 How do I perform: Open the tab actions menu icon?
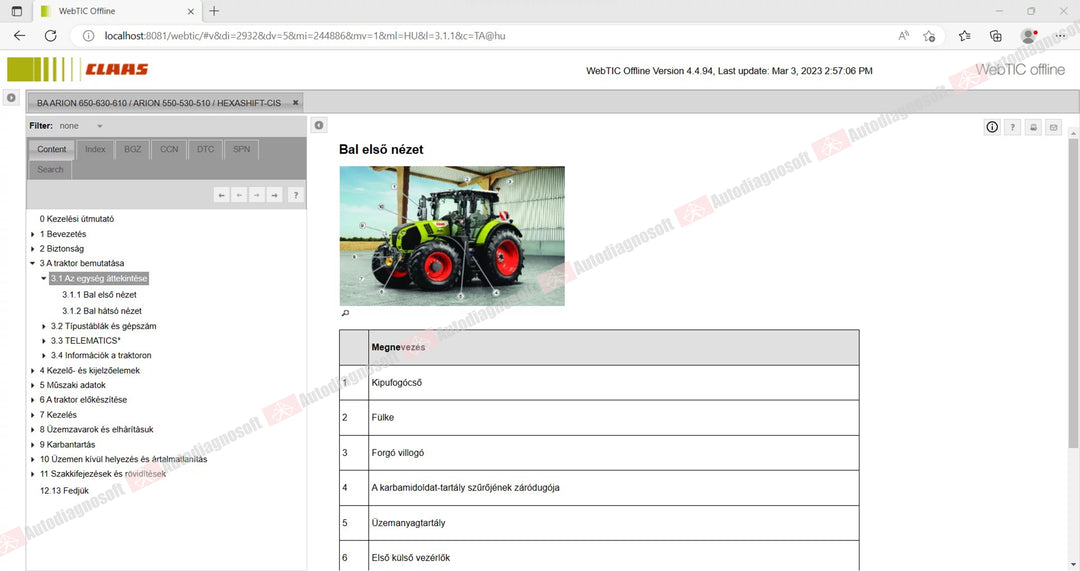pos(17,11)
